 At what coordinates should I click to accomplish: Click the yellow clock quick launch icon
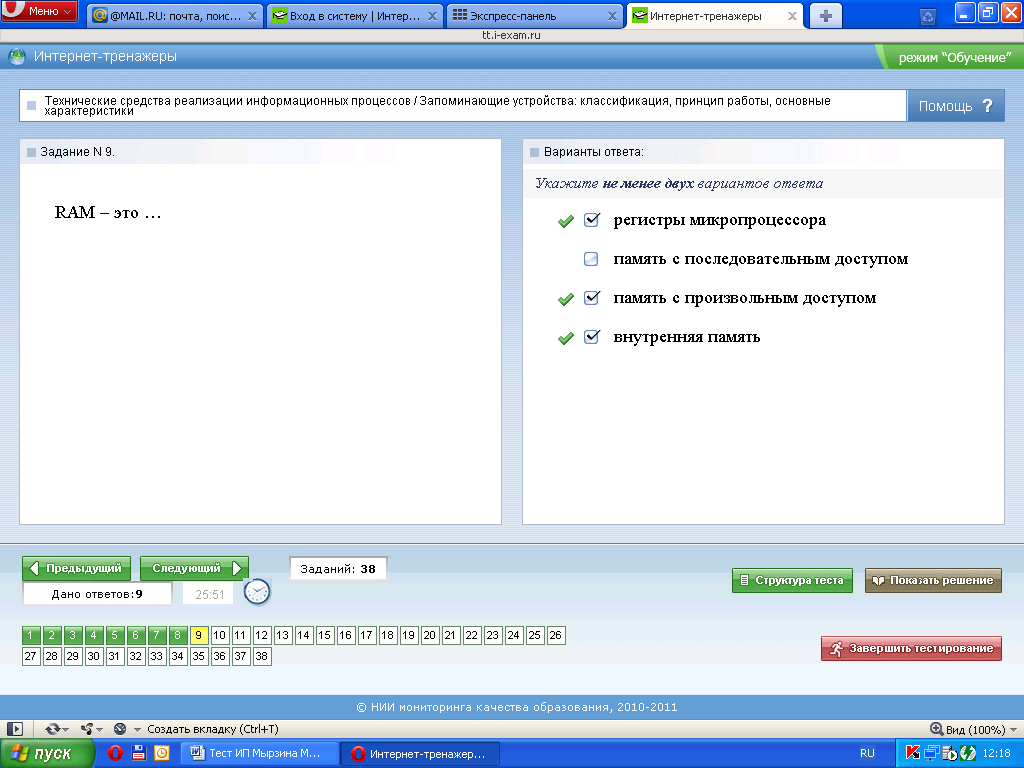pos(161,754)
